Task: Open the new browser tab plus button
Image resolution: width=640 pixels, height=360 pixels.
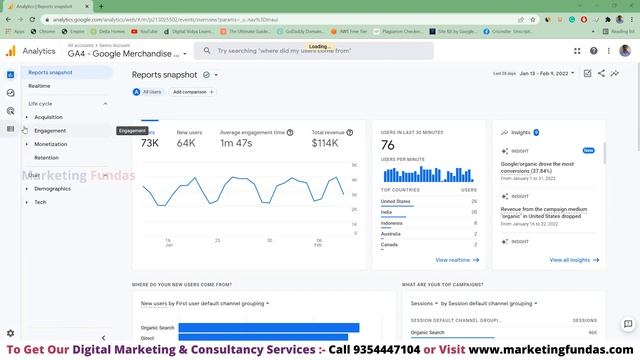Action: coord(101,6)
